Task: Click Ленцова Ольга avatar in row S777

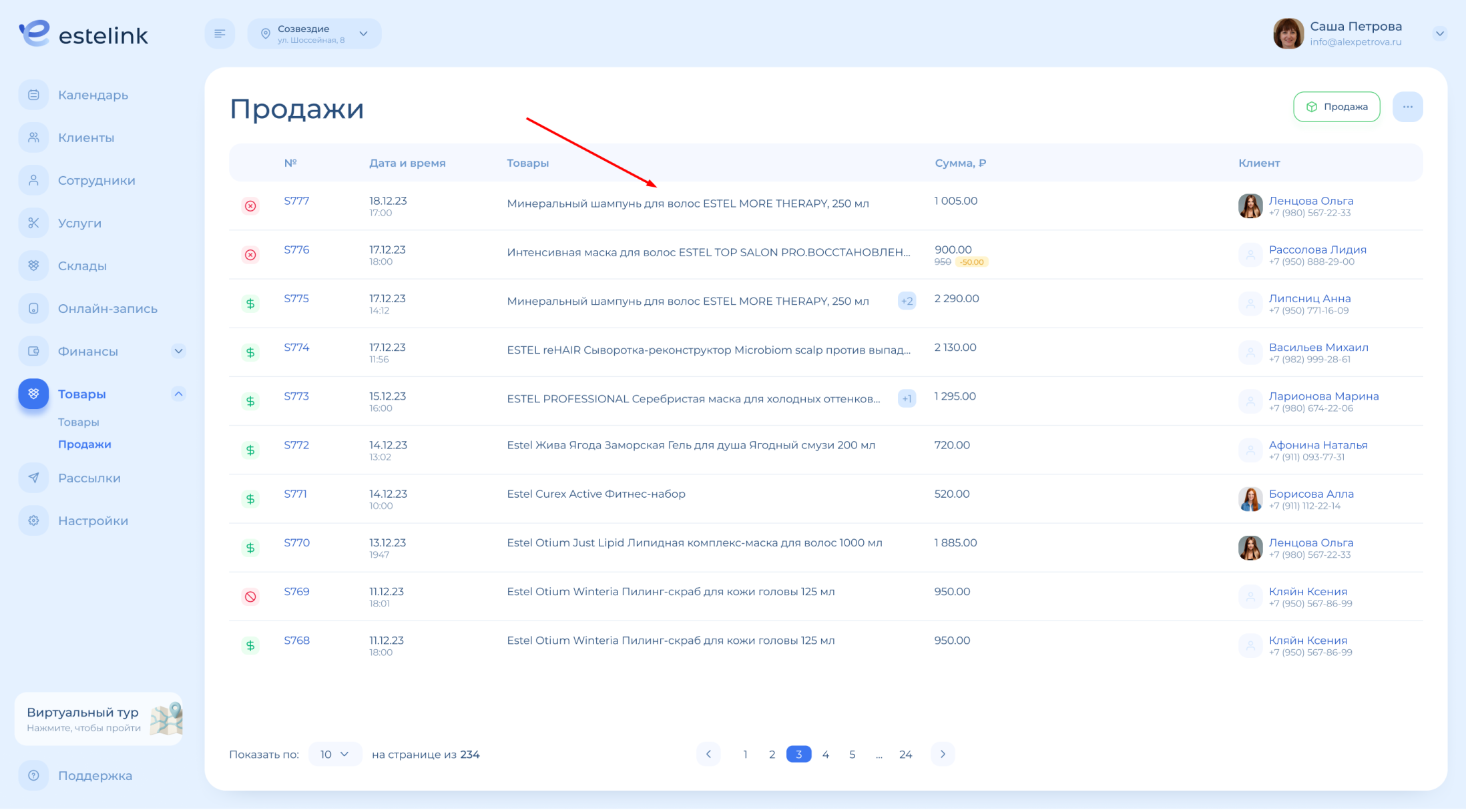Action: click(x=1250, y=206)
